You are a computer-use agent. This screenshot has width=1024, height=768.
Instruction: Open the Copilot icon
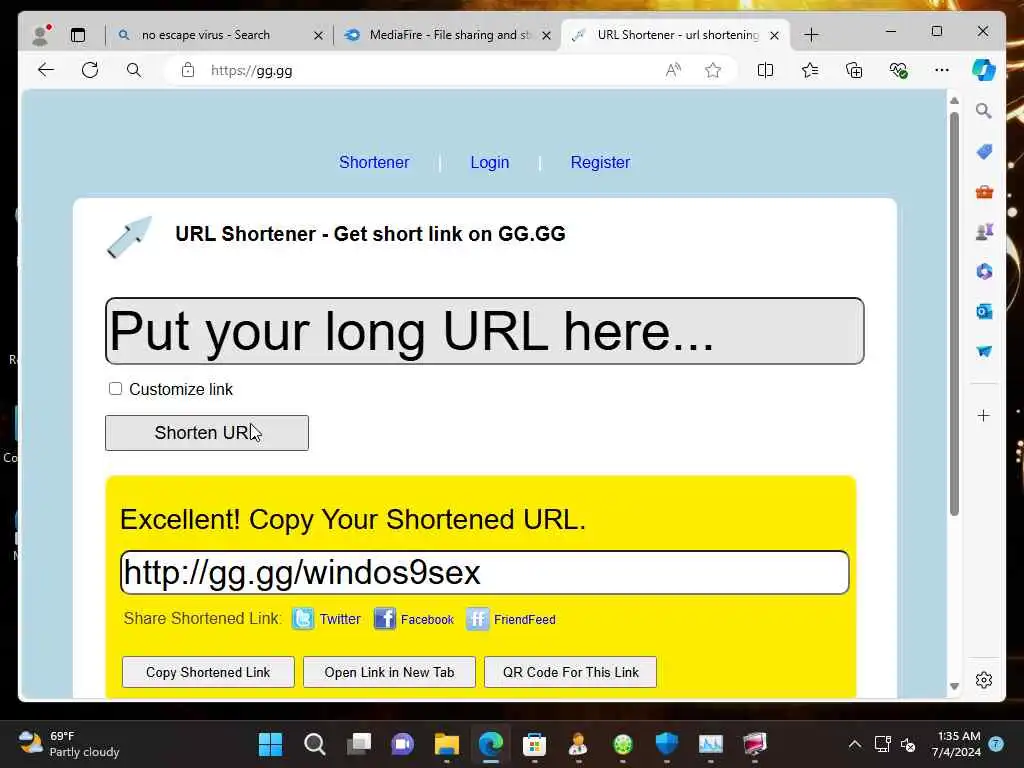pyautogui.click(x=984, y=70)
